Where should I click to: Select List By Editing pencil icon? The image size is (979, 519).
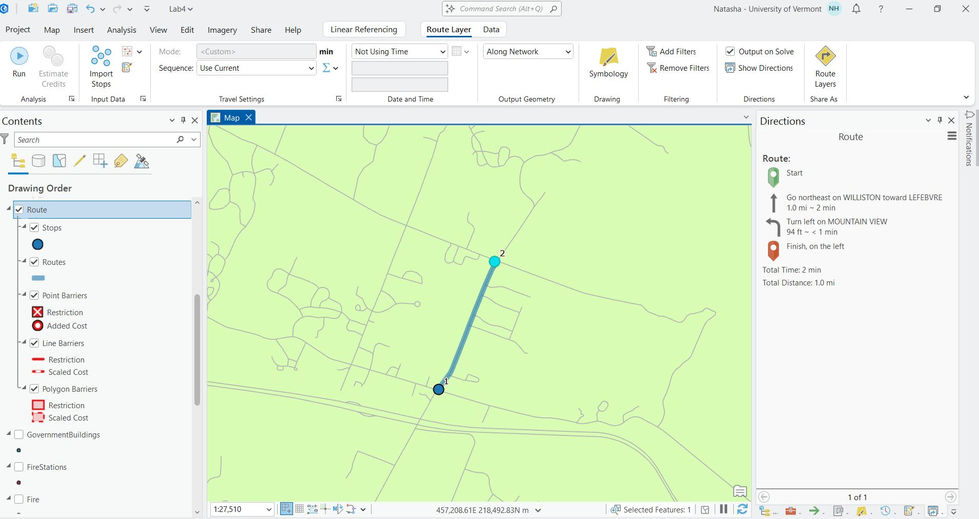click(x=79, y=161)
